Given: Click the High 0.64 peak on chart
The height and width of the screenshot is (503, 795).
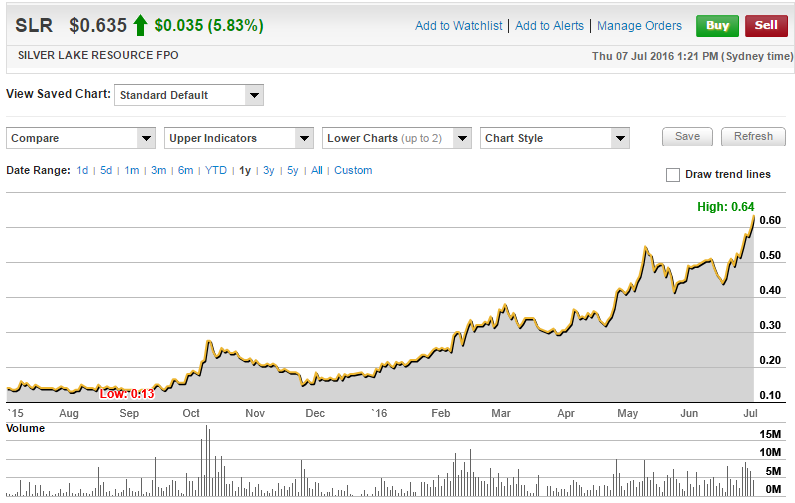Looking at the screenshot, I should [x=752, y=217].
